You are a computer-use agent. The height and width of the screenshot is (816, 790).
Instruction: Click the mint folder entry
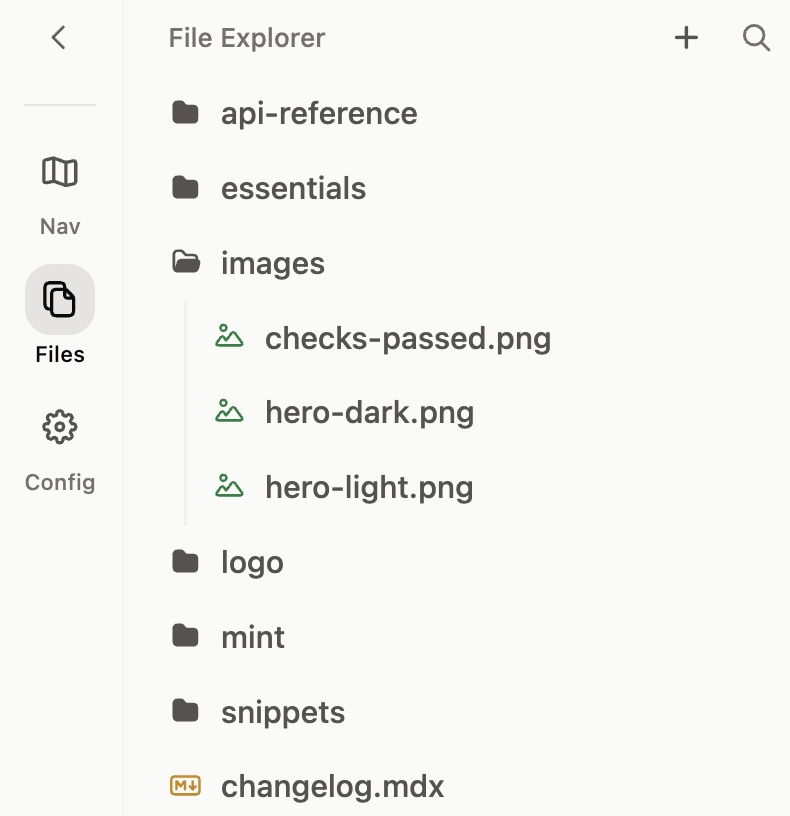[252, 636]
